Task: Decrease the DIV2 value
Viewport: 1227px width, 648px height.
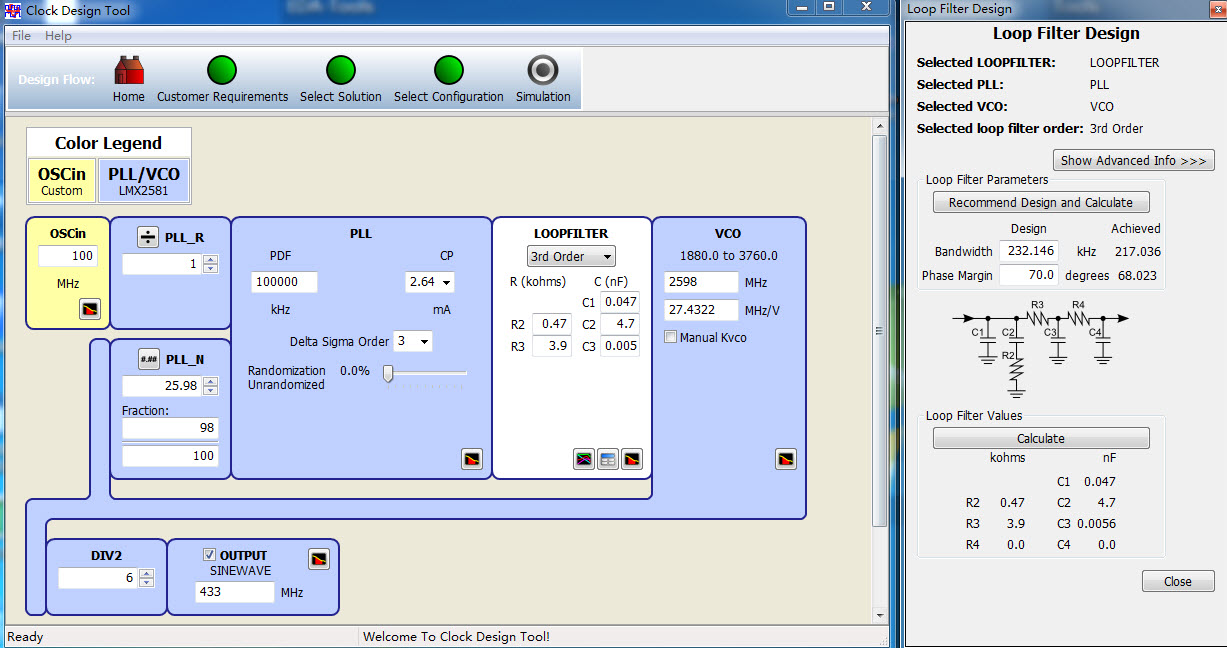Action: 146,583
